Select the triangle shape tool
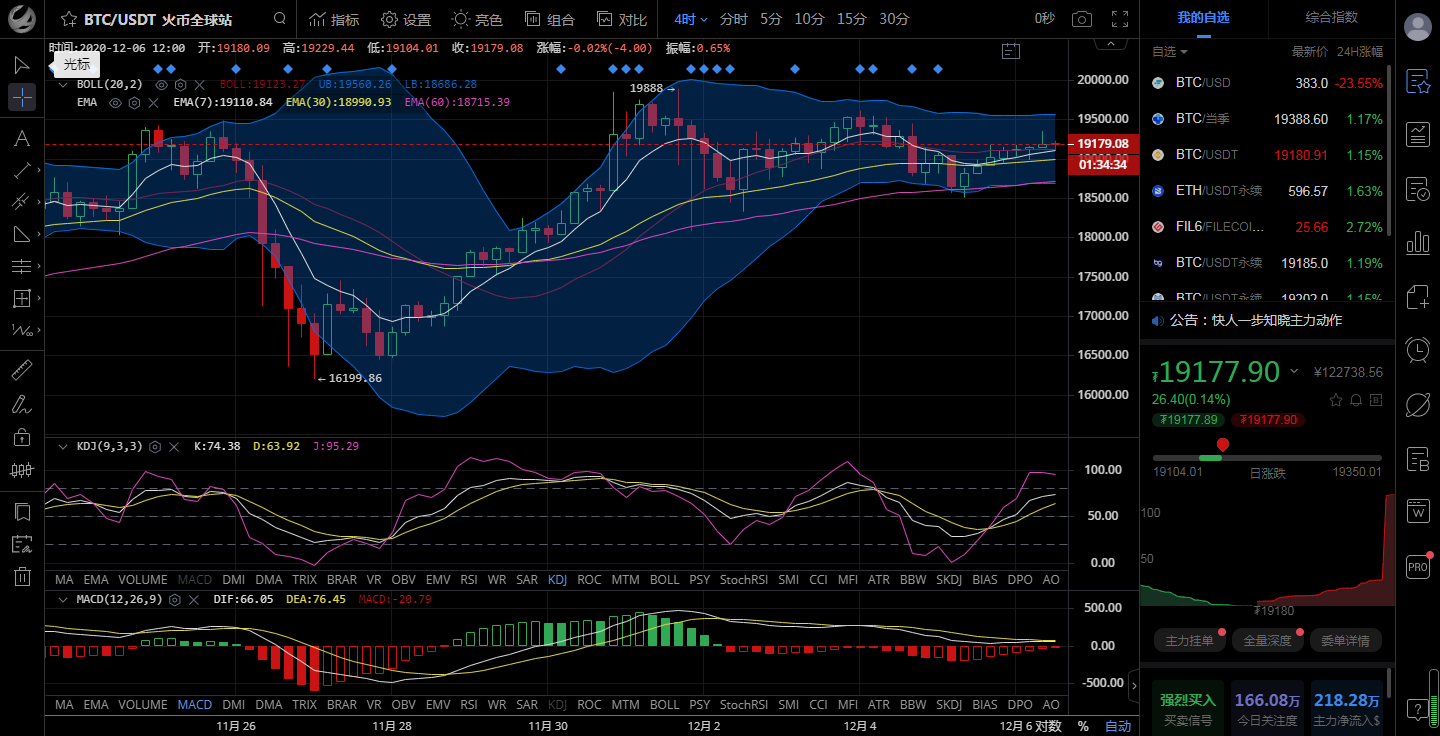1440x736 pixels. tap(21, 234)
